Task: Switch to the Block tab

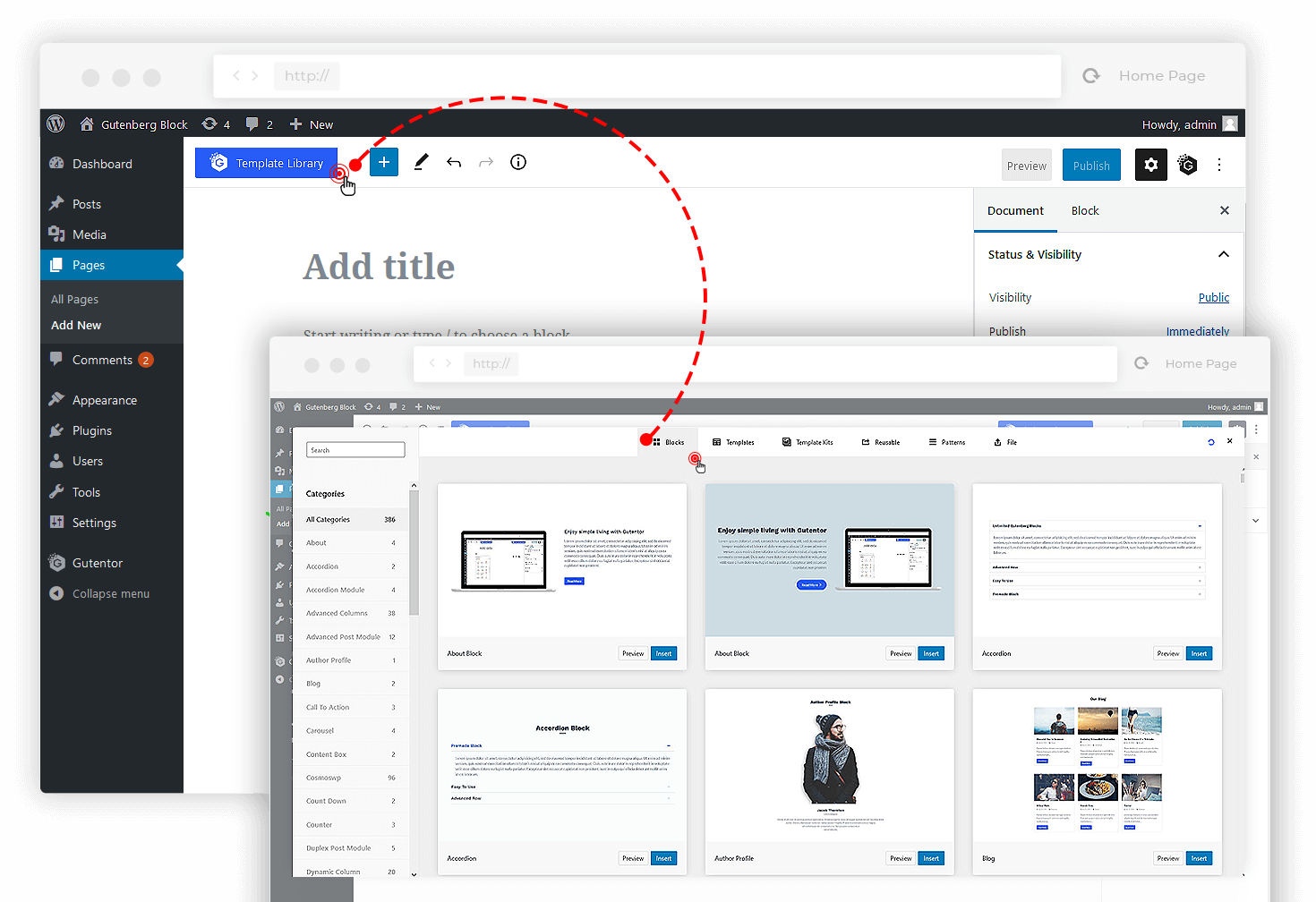Action: pos(1084,210)
